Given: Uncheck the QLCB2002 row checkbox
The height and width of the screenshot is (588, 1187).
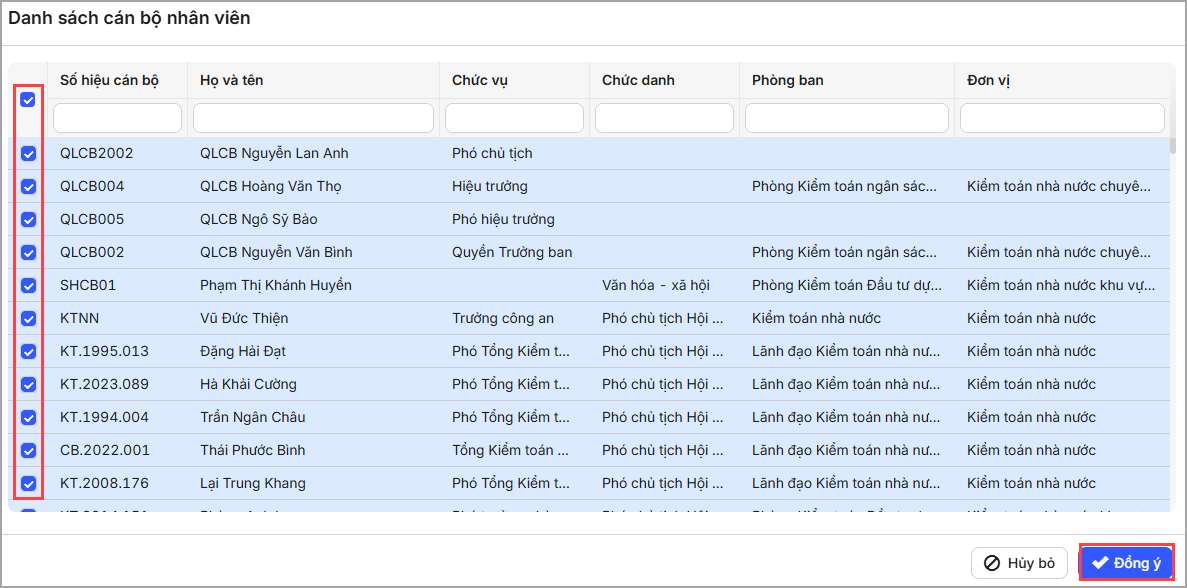Looking at the screenshot, I should coord(28,154).
